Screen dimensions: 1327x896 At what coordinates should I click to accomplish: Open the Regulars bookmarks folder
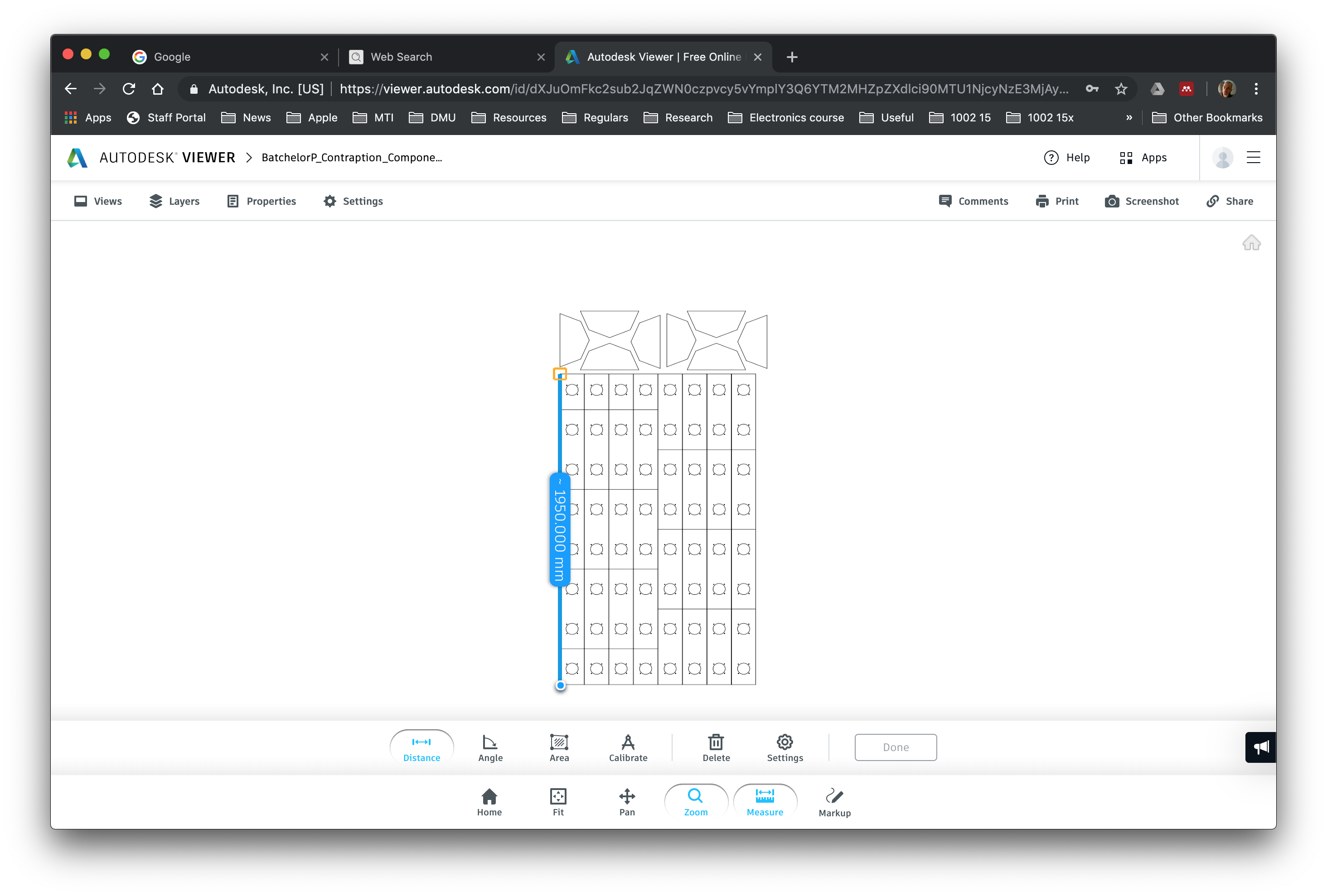595,118
